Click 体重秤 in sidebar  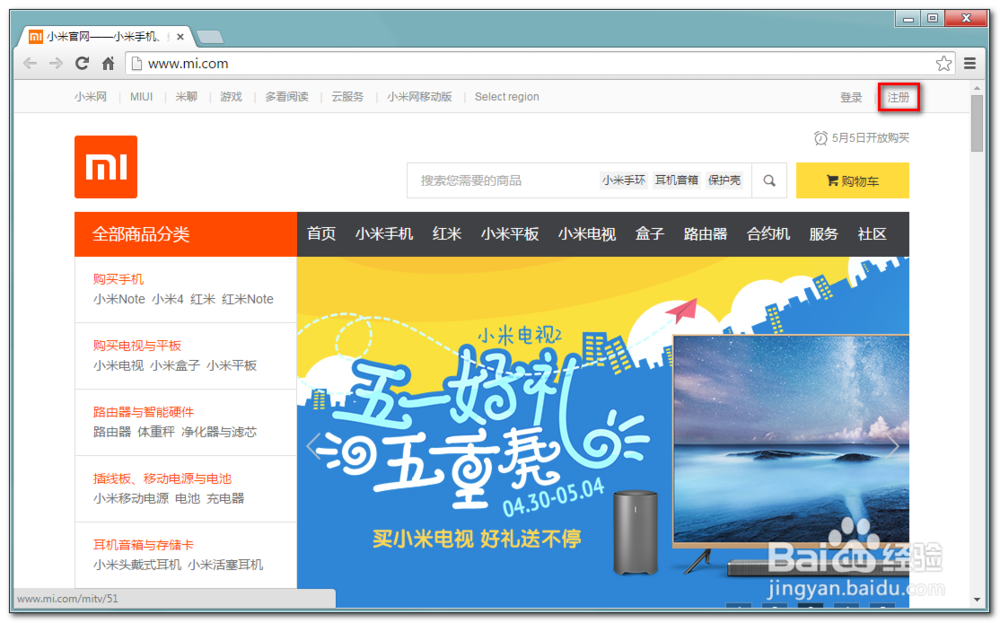click(156, 432)
